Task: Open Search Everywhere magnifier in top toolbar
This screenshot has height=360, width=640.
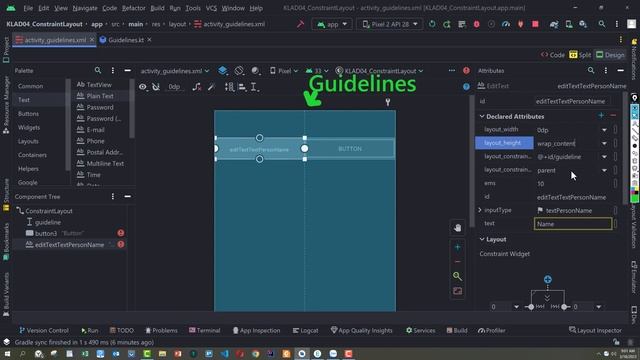Action: click(x=602, y=24)
